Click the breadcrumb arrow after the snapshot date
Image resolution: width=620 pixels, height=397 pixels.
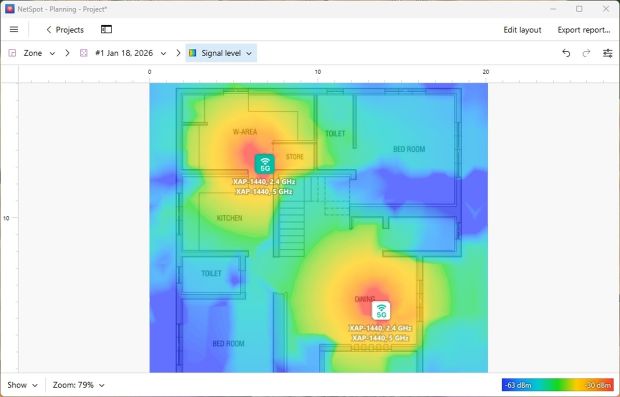coord(178,53)
